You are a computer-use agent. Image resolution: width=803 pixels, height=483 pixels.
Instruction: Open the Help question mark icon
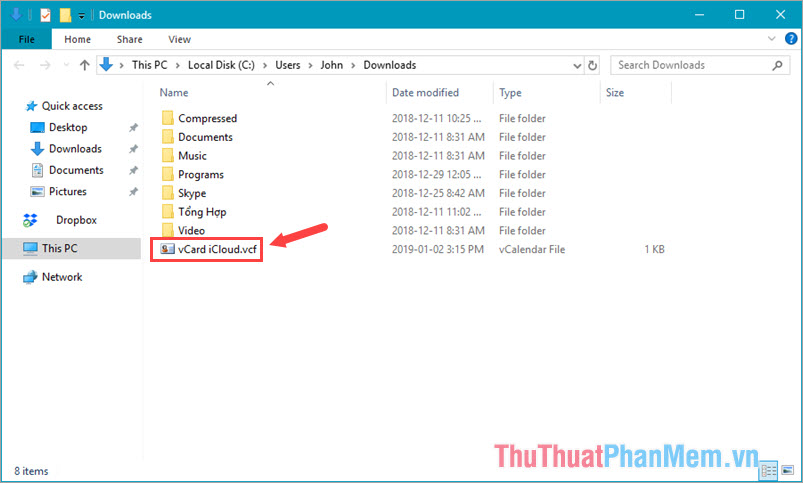791,38
